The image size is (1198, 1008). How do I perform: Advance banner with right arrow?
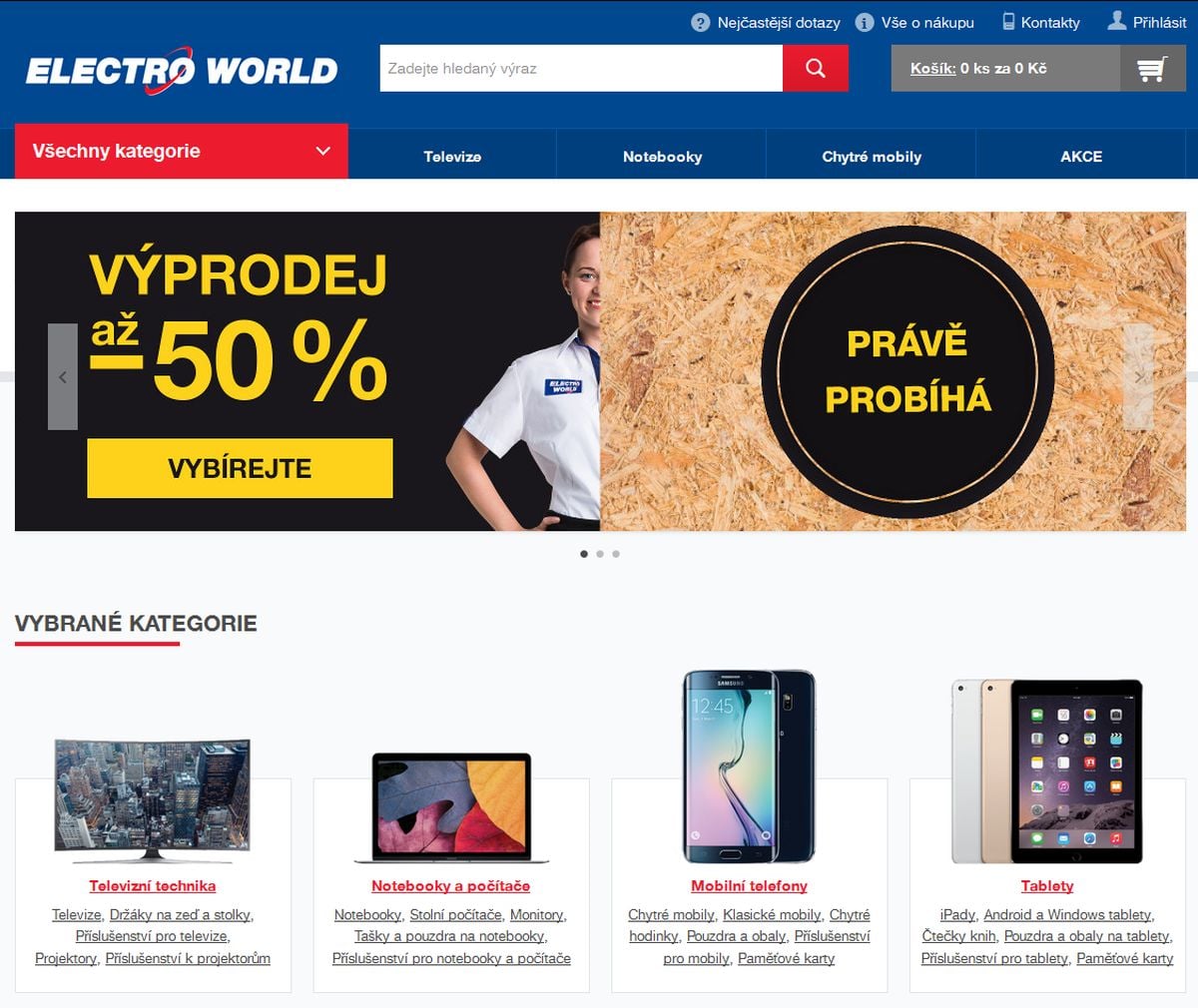(x=1139, y=377)
